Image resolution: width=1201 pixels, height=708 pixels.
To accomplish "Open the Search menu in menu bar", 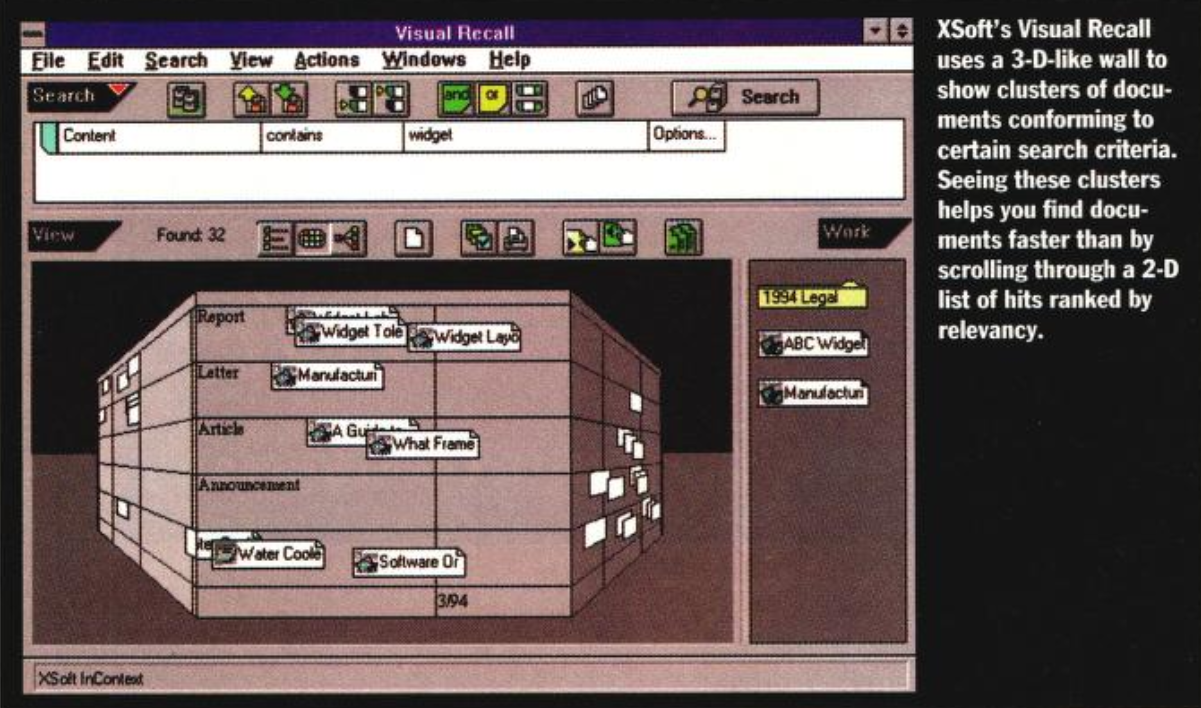I will point(176,61).
